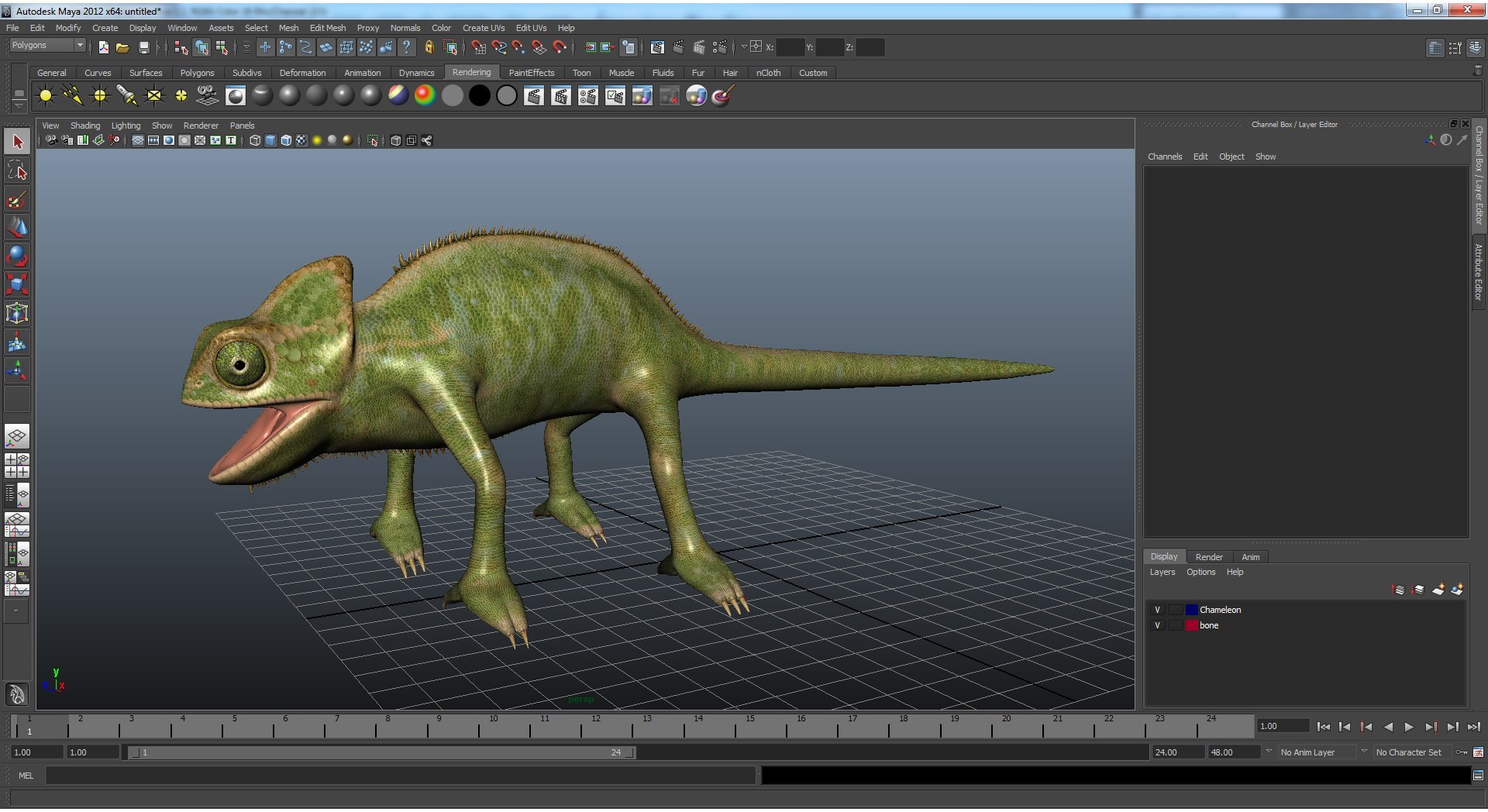Expand the shelf options arrow menu
Screen dimensions: 1488x812
coord(19,105)
